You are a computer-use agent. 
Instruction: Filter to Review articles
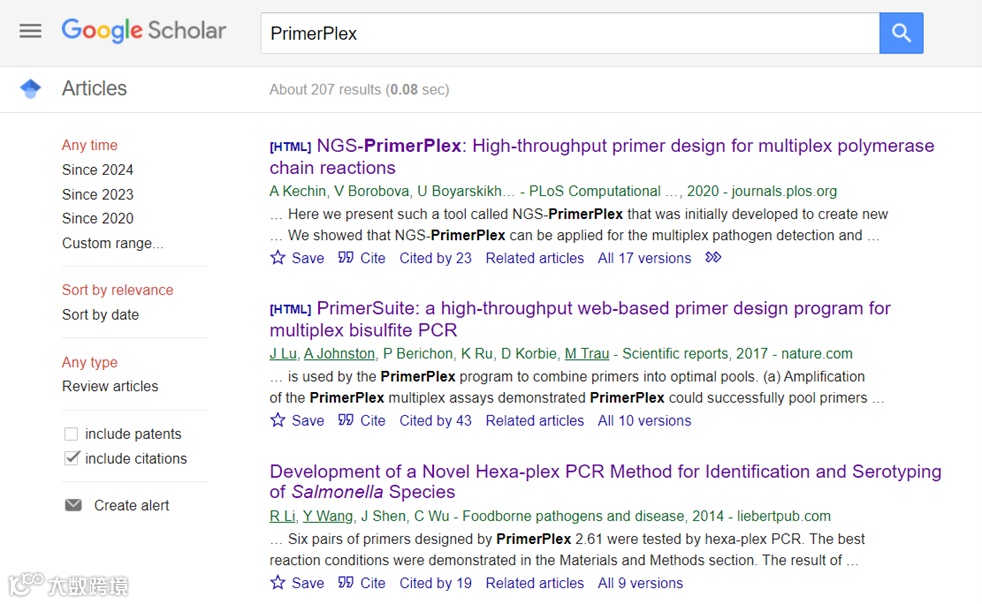[x=110, y=386]
